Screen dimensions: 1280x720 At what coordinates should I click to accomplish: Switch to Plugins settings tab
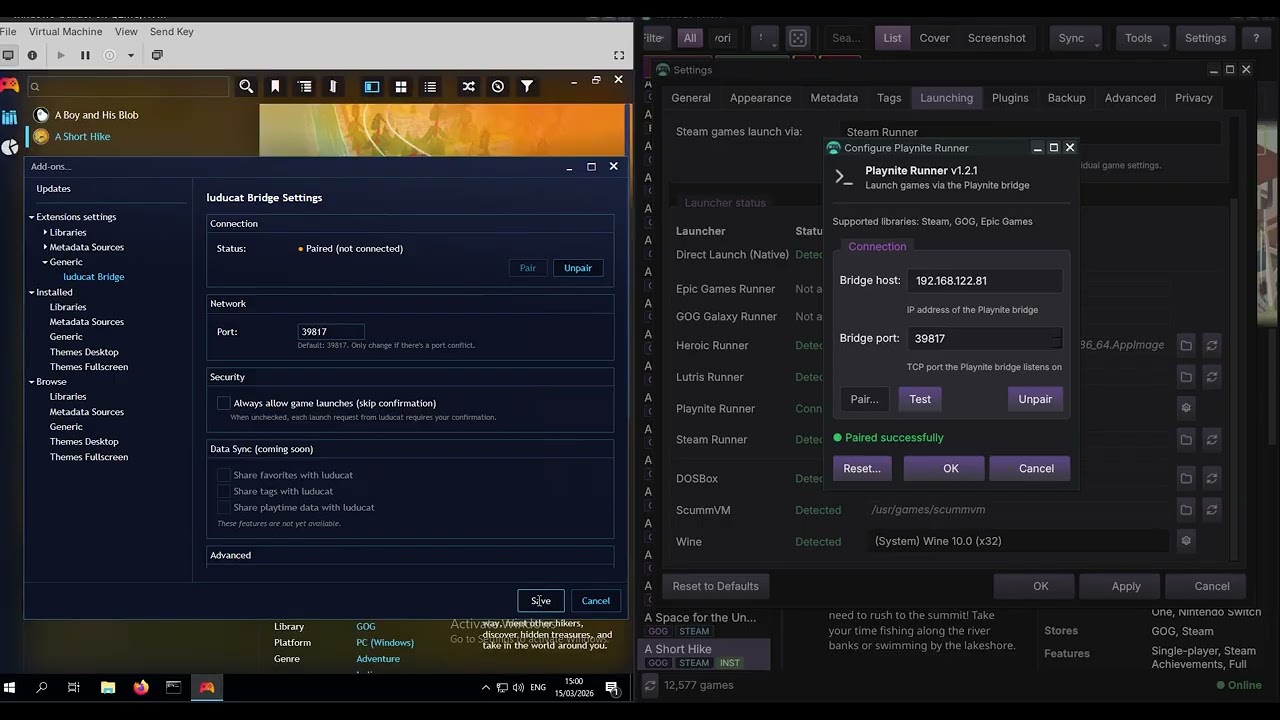tap(1010, 98)
